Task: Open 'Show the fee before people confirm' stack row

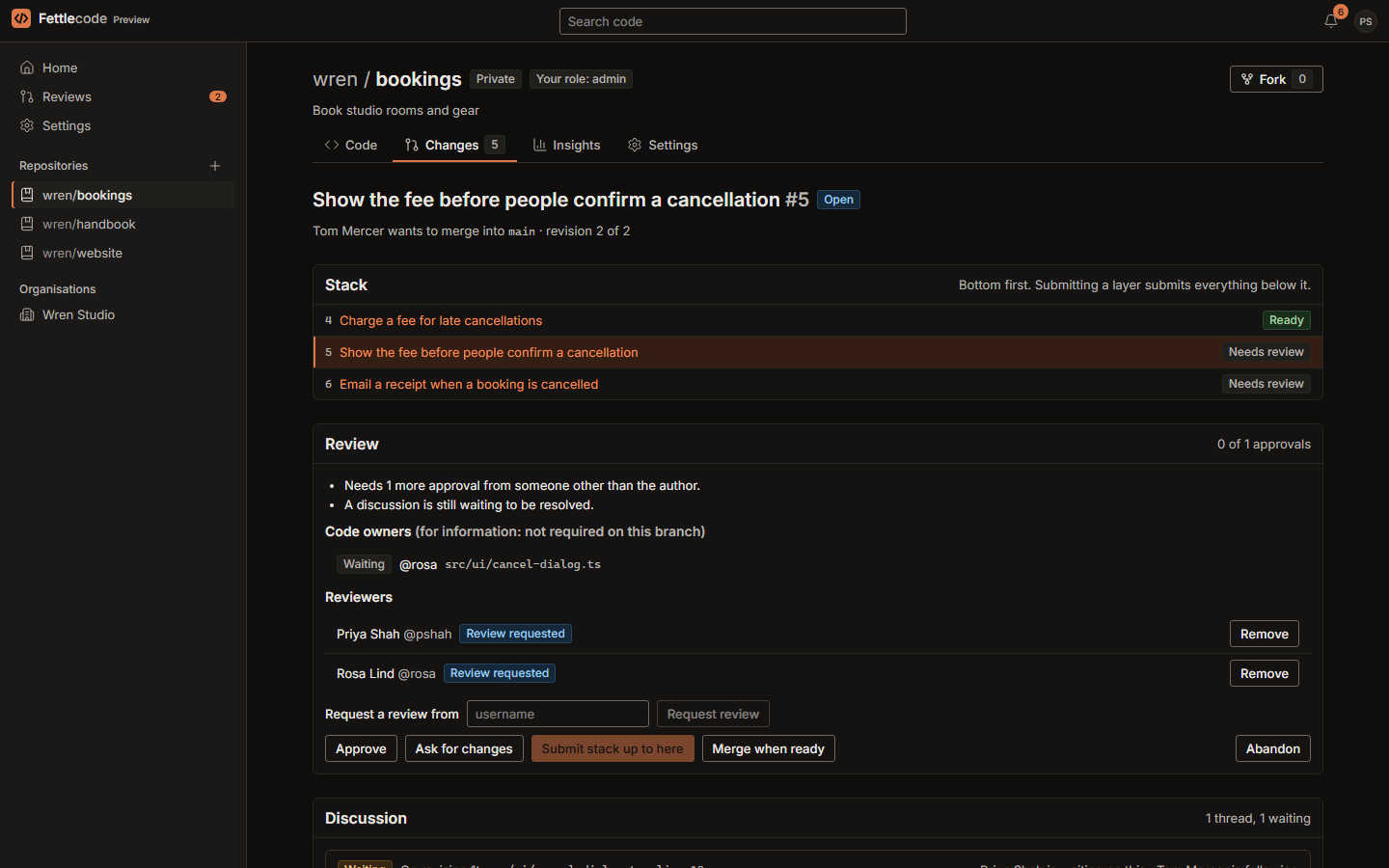Action: coord(818,352)
